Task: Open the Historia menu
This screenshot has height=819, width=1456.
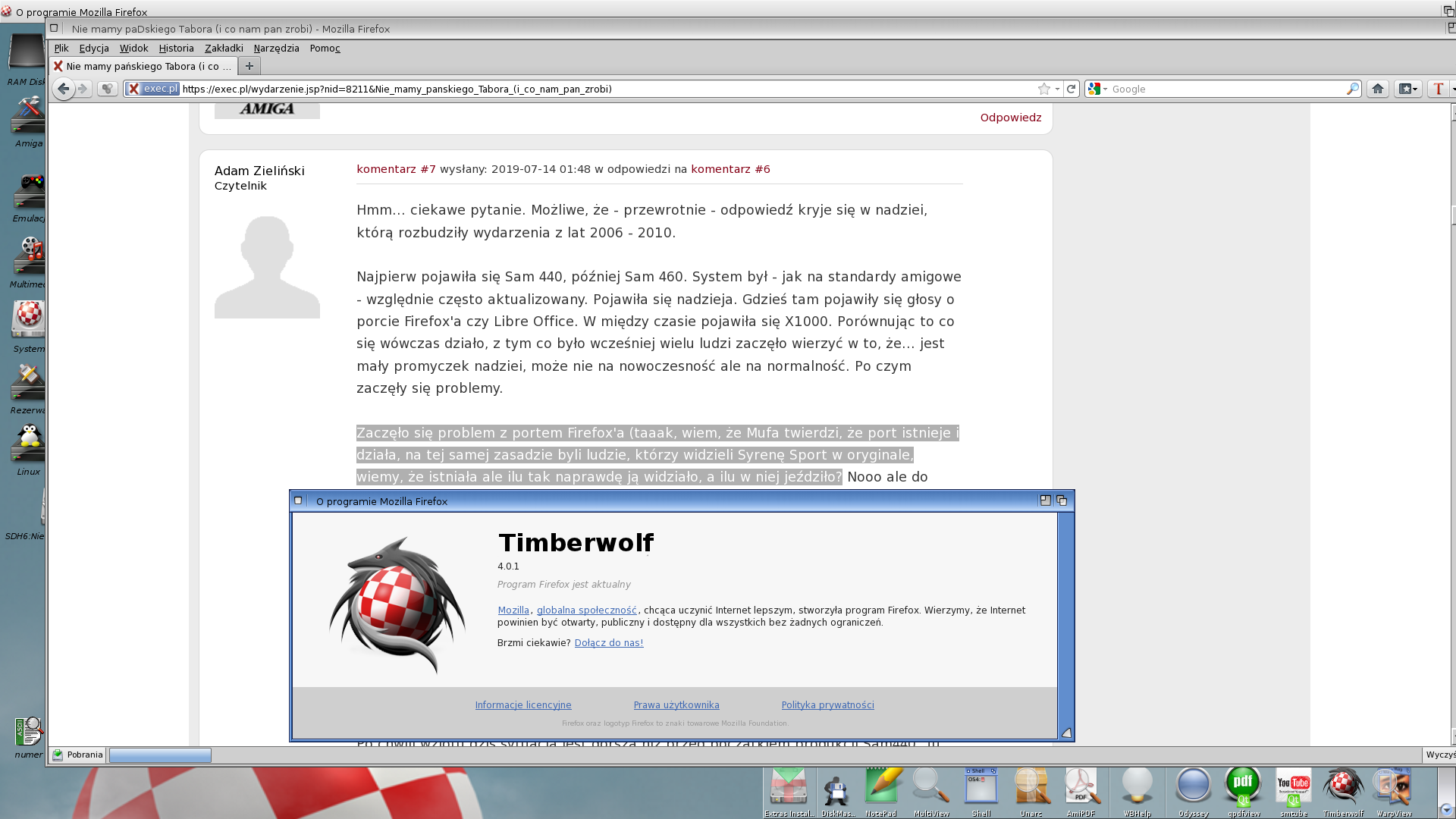Action: point(176,48)
